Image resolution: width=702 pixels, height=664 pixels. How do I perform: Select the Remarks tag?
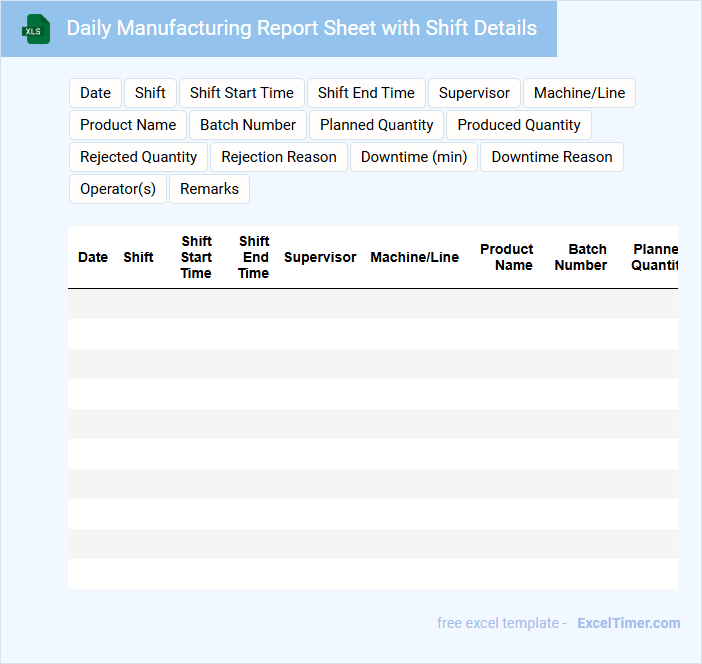point(209,189)
